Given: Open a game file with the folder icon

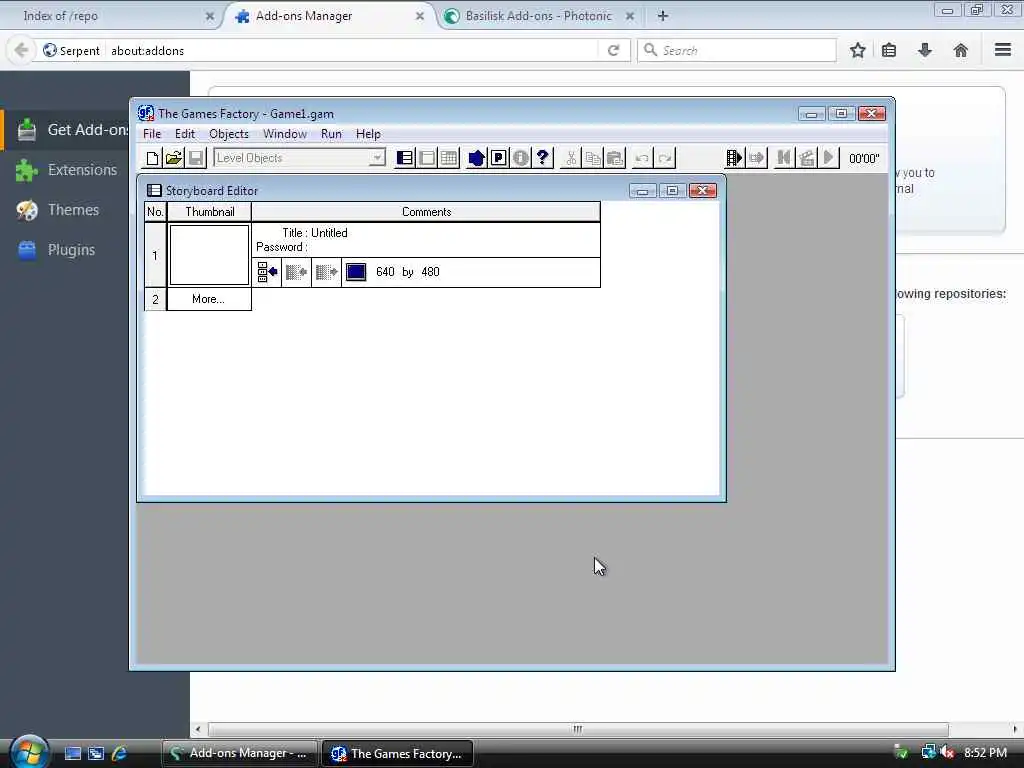Looking at the screenshot, I should coord(174,158).
